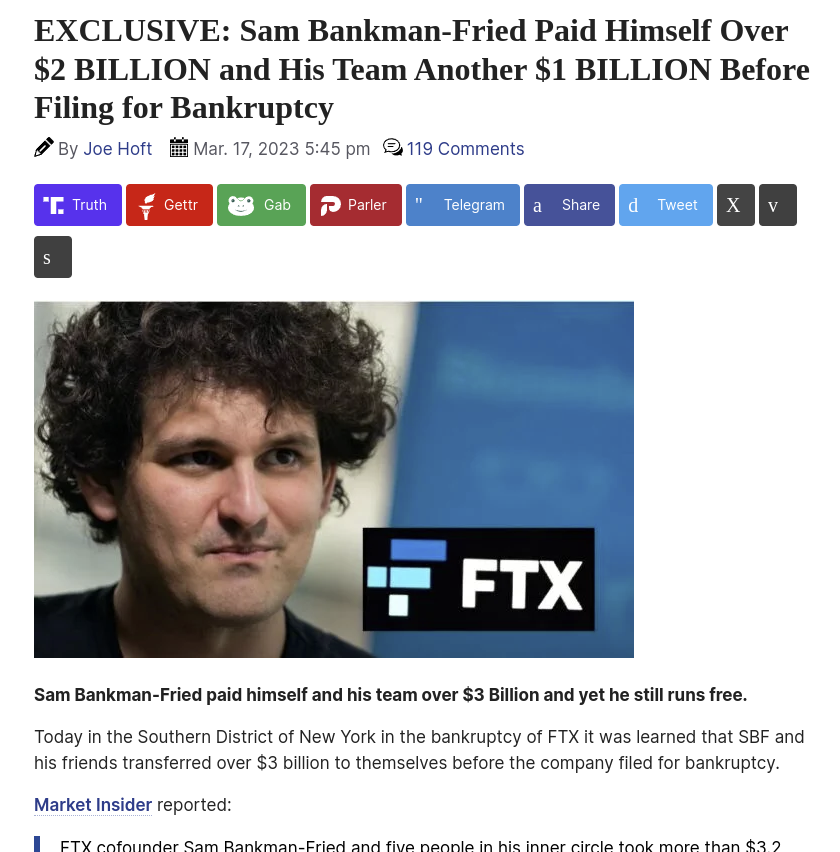Share via the Gab frog button
Image resolution: width=840 pixels, height=852 pixels.
point(261,205)
